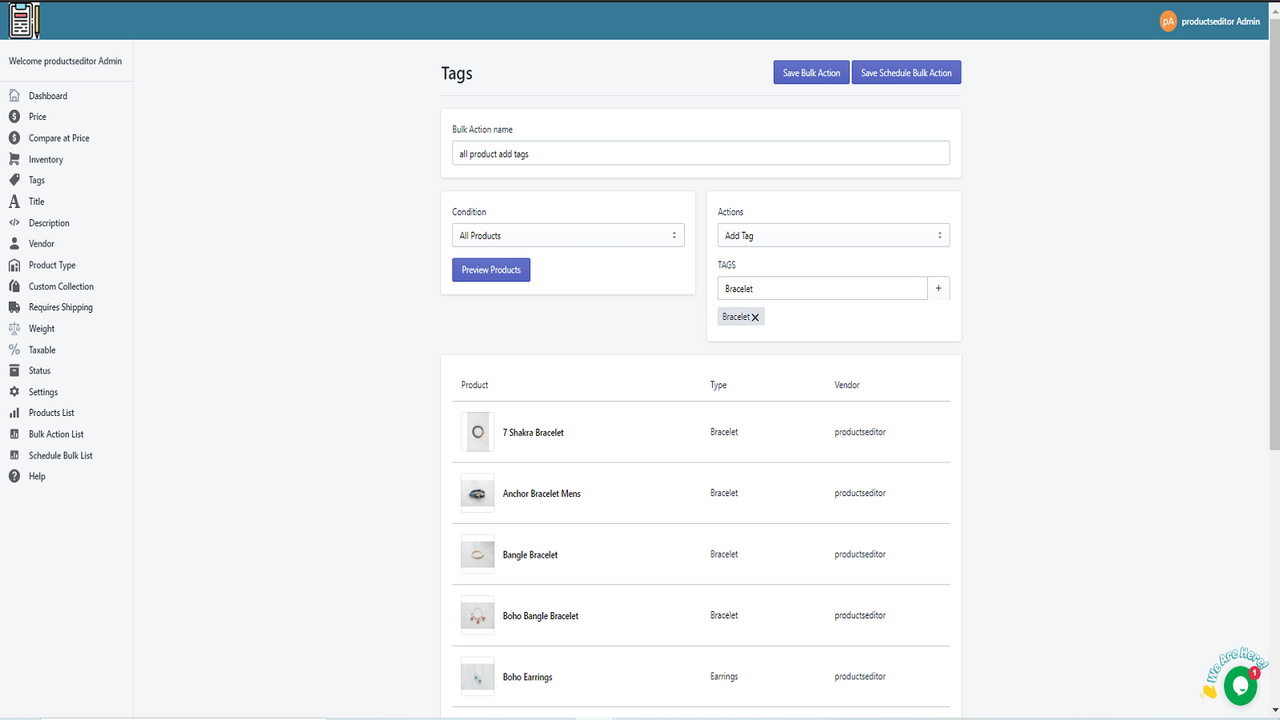Click the Help question mark icon

click(14, 476)
